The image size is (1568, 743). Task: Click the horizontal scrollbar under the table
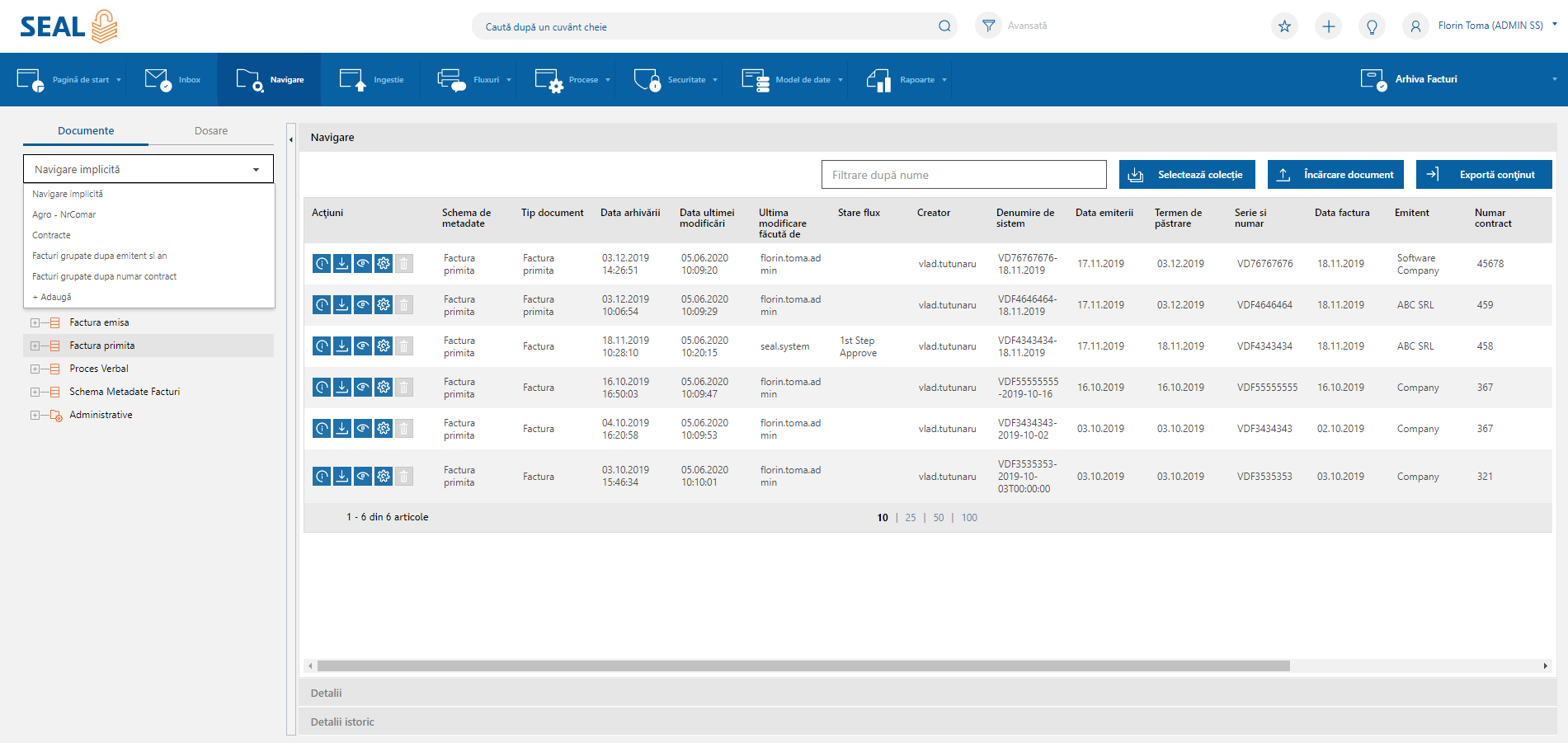(803, 665)
